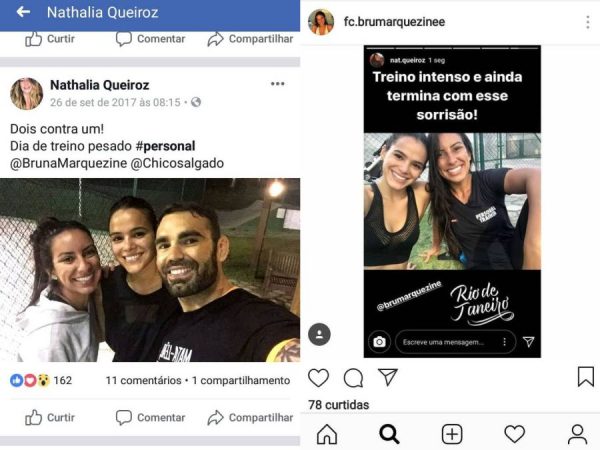Open the three-dot menu on Facebook post
This screenshot has width=600, height=450.
[277, 84]
